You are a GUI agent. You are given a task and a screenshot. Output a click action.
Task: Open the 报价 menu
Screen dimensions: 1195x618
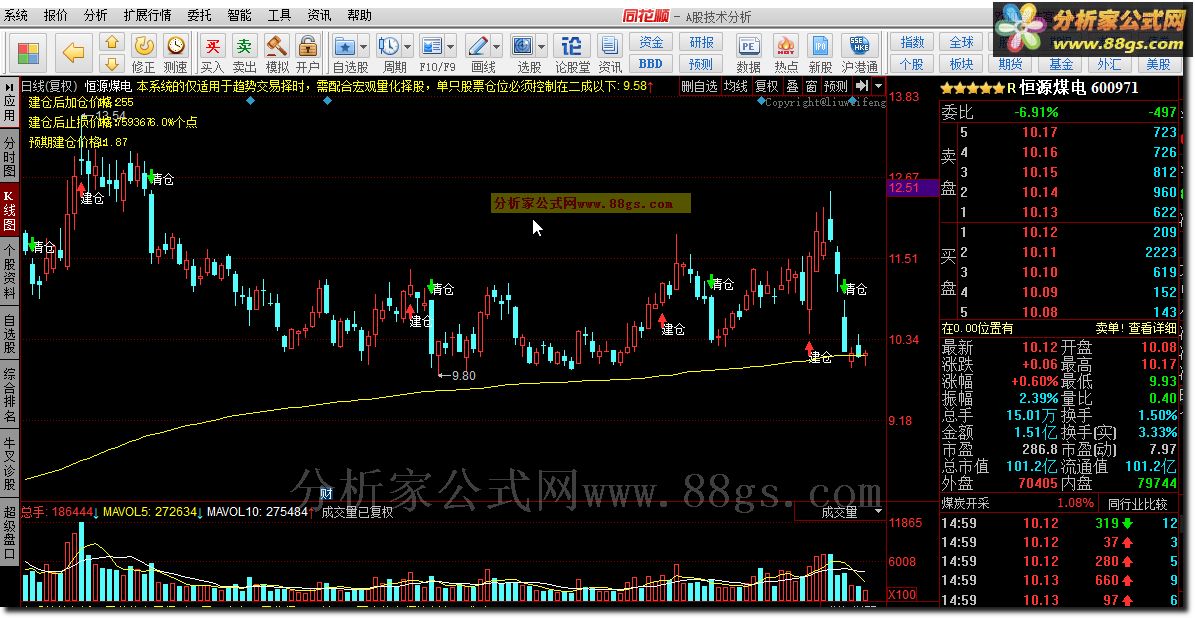point(56,15)
